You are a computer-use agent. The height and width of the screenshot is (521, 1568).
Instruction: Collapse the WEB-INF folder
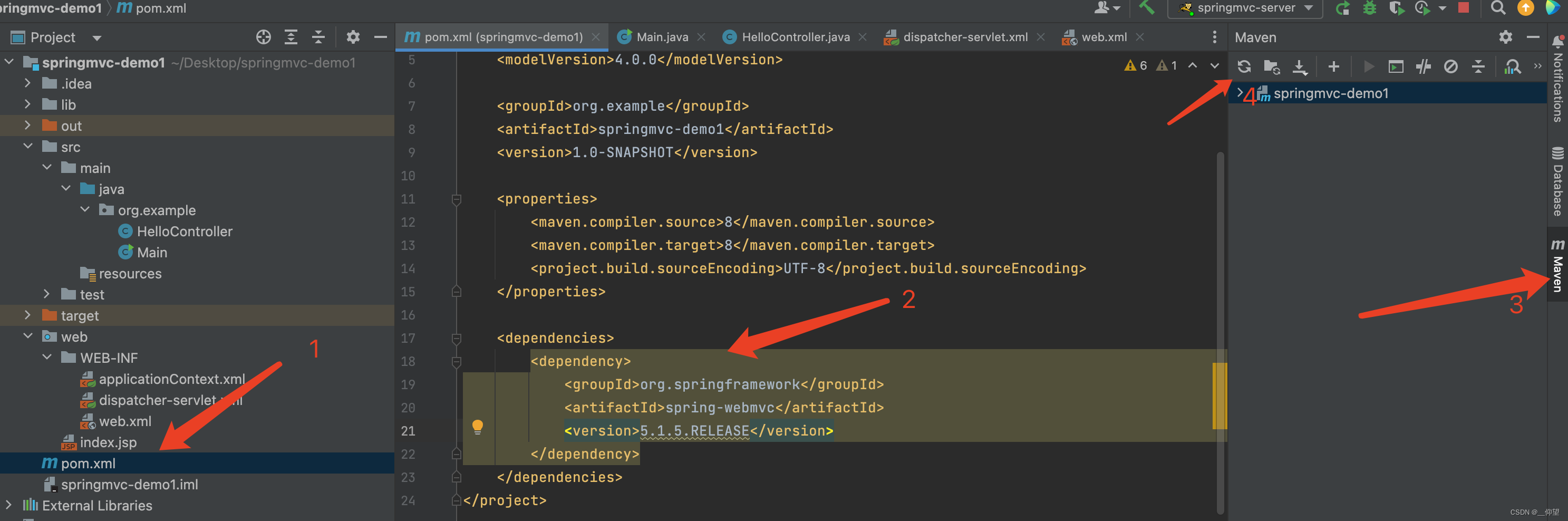click(46, 358)
